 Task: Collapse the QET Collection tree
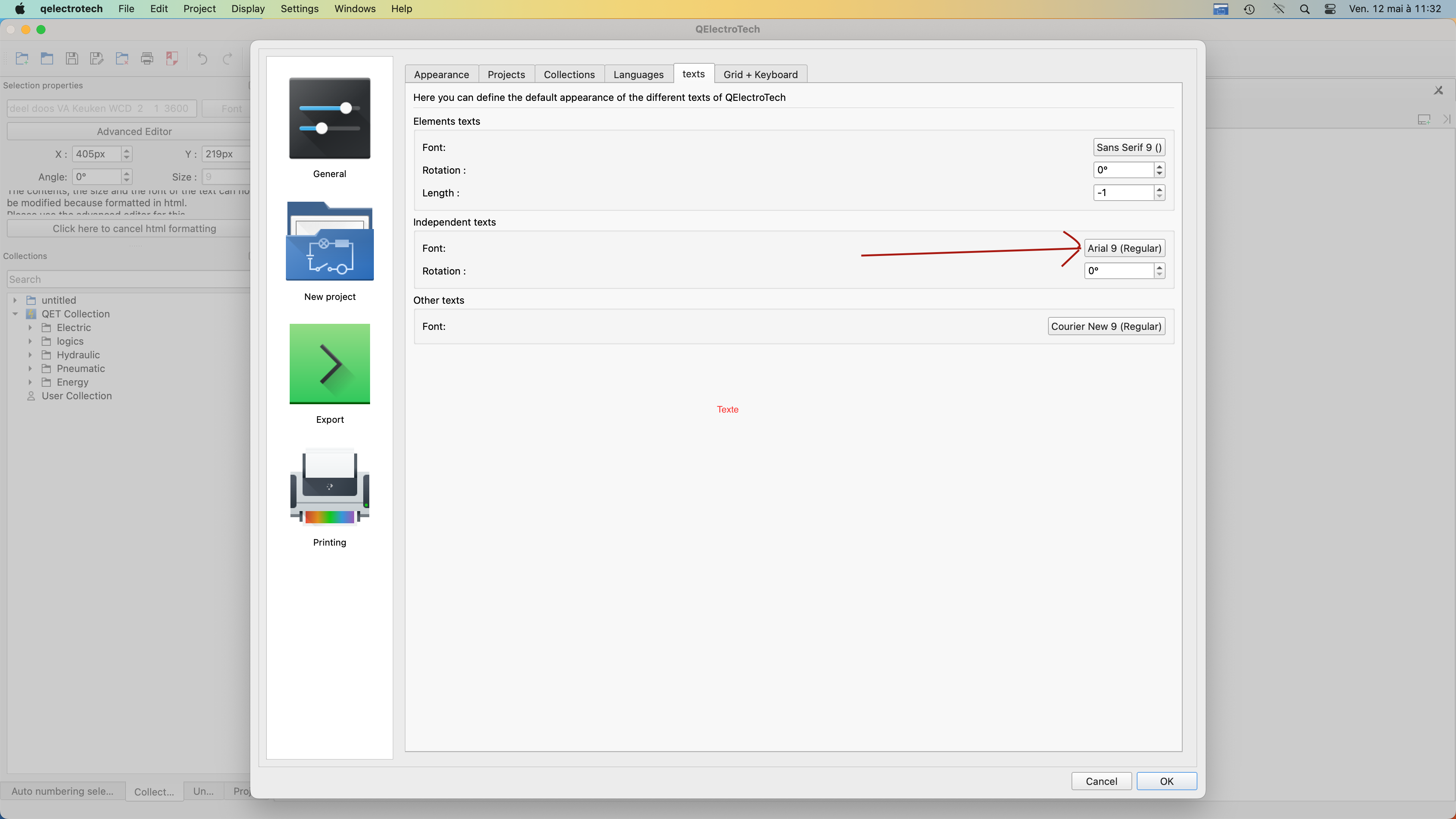pos(15,314)
